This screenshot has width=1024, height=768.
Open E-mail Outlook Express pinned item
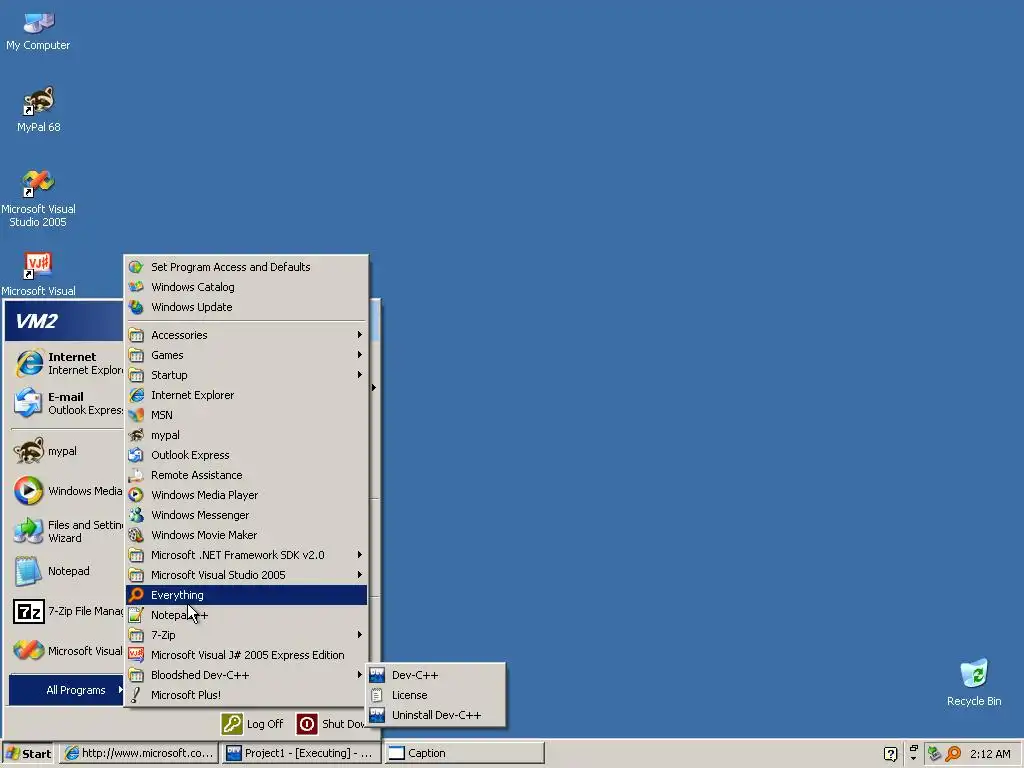[x=66, y=404]
